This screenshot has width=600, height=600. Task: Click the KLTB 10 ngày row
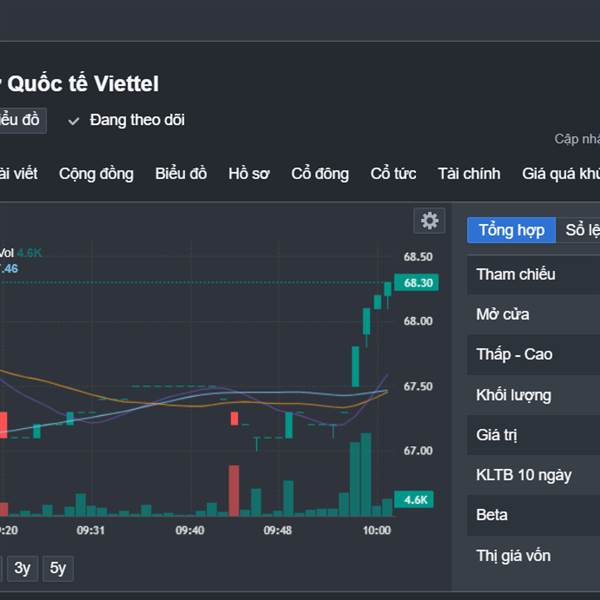click(x=533, y=475)
